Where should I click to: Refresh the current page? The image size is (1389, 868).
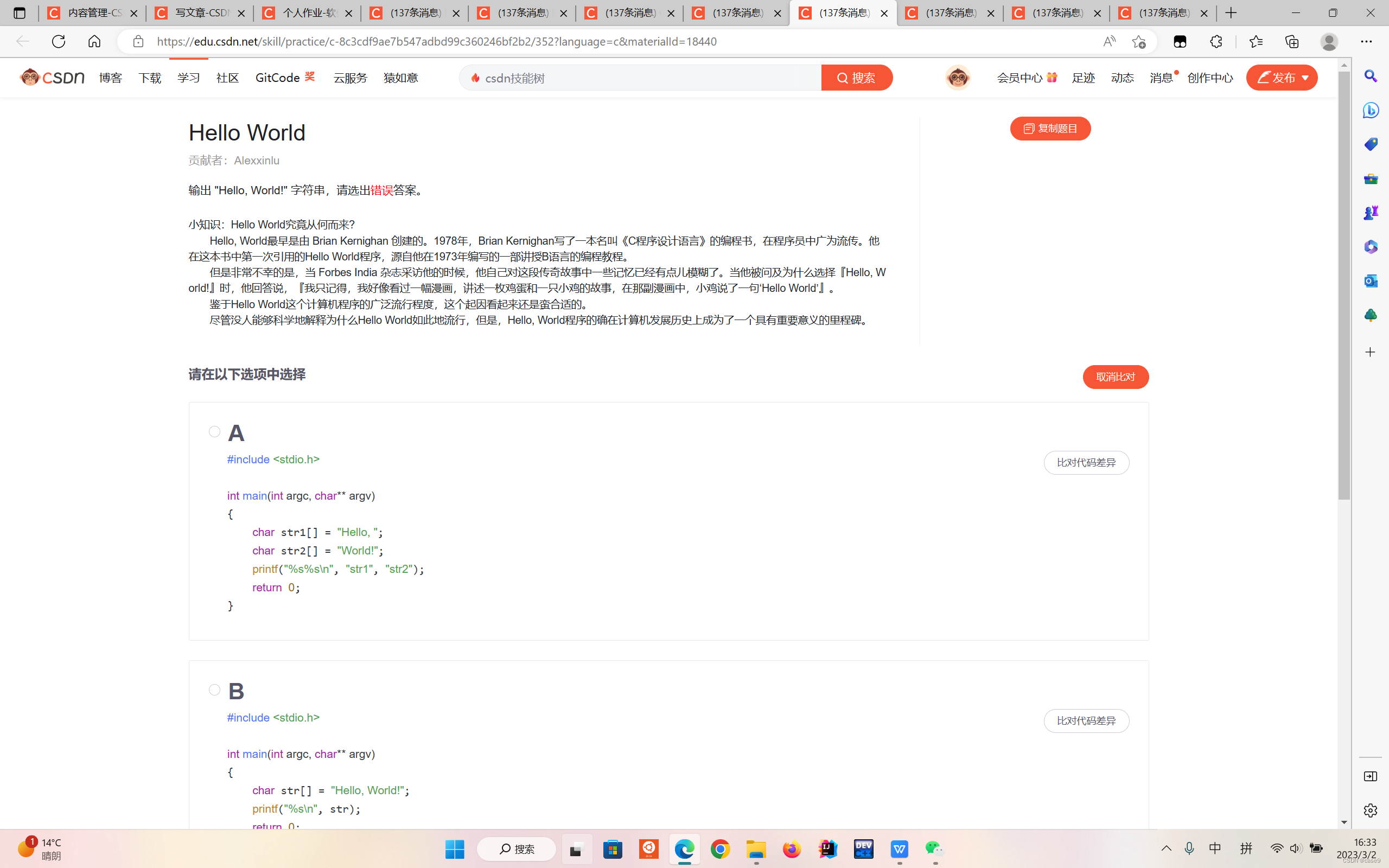tap(59, 41)
